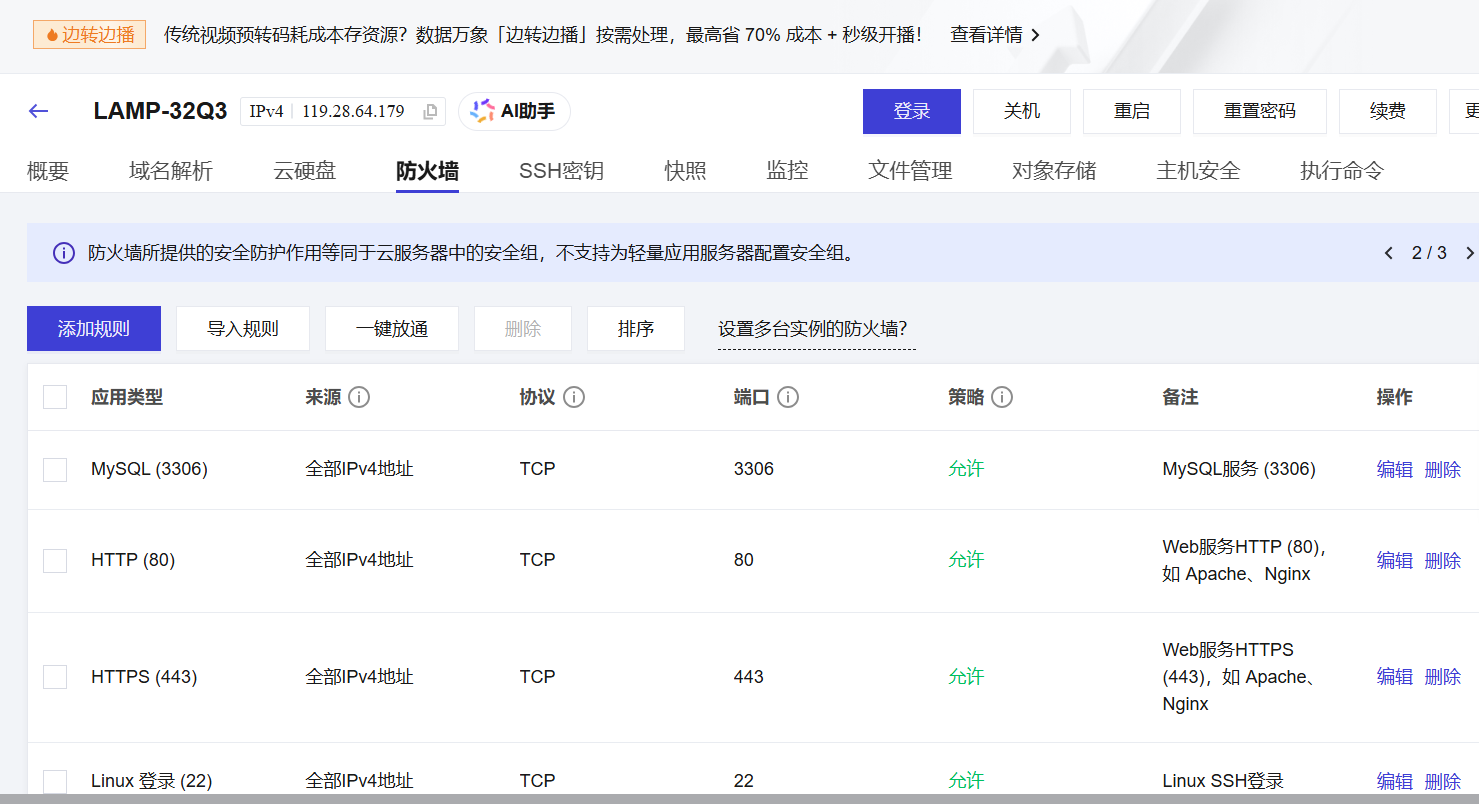The width and height of the screenshot is (1479, 804).
Task: Click the back arrow beside LAMP-32Q3
Action: pyautogui.click(x=37, y=111)
